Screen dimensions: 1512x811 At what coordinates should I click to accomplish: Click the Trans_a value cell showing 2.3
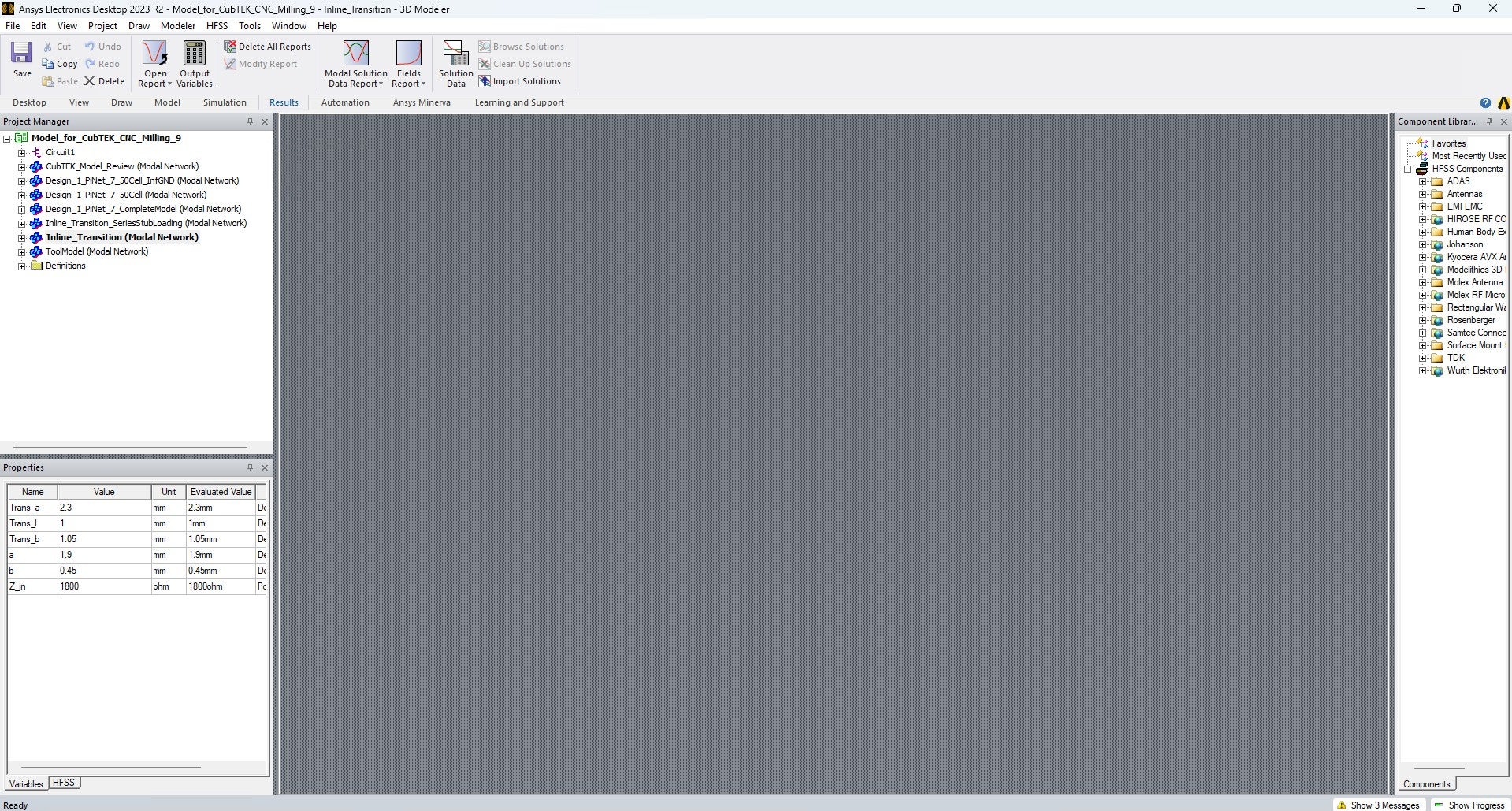(104, 508)
